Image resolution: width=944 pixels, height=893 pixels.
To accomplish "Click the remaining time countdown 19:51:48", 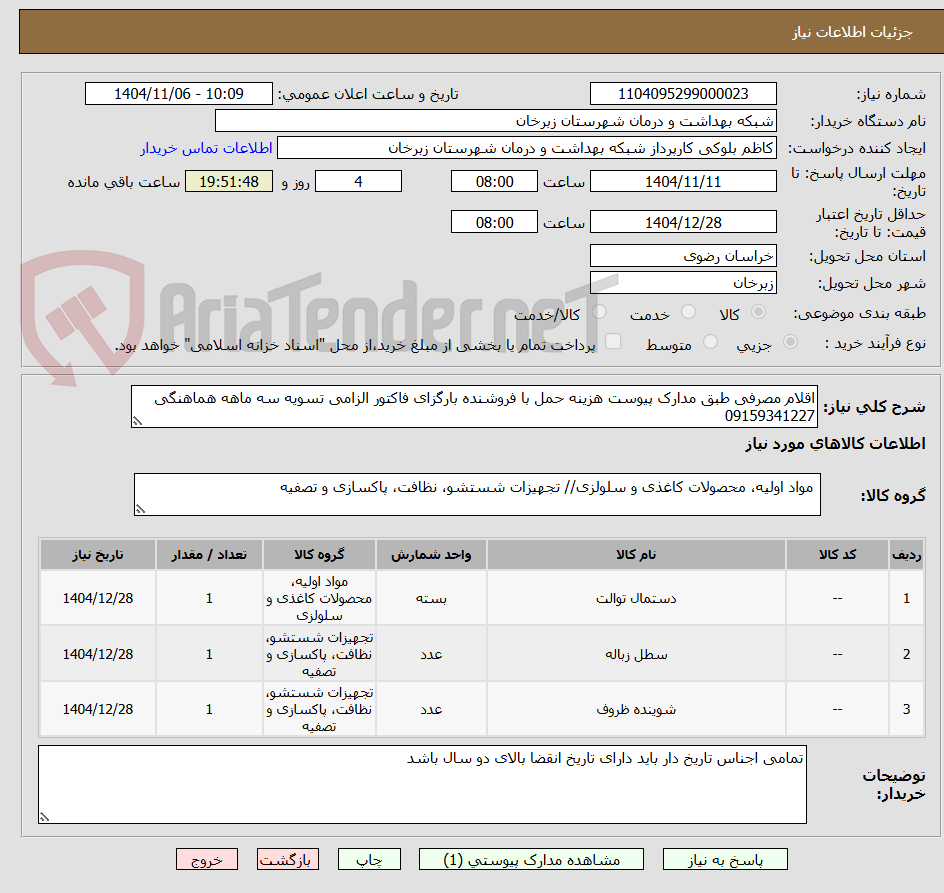I will 229,181.
